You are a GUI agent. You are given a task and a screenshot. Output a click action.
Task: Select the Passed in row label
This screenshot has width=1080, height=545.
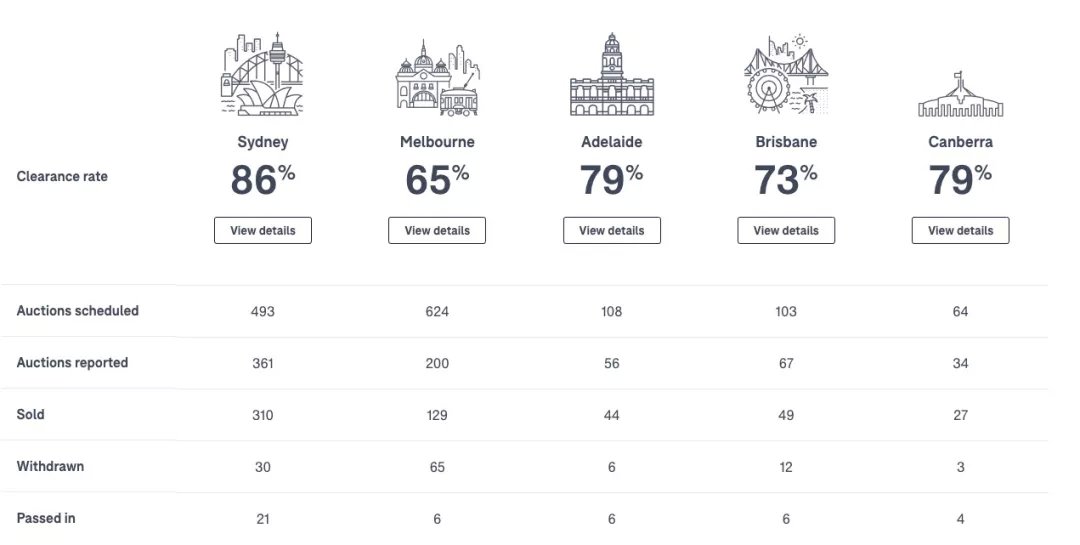[45, 518]
